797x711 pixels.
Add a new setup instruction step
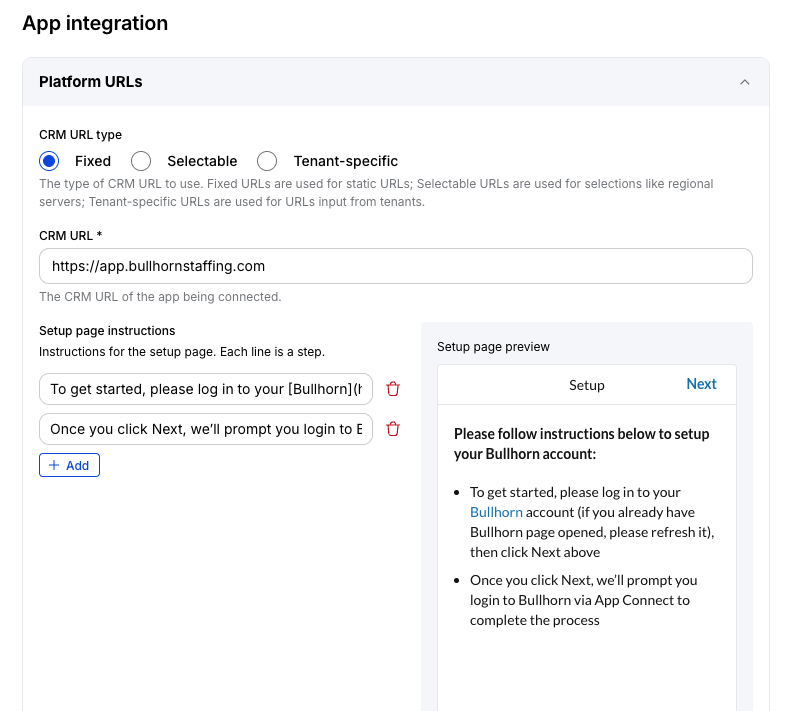(69, 465)
